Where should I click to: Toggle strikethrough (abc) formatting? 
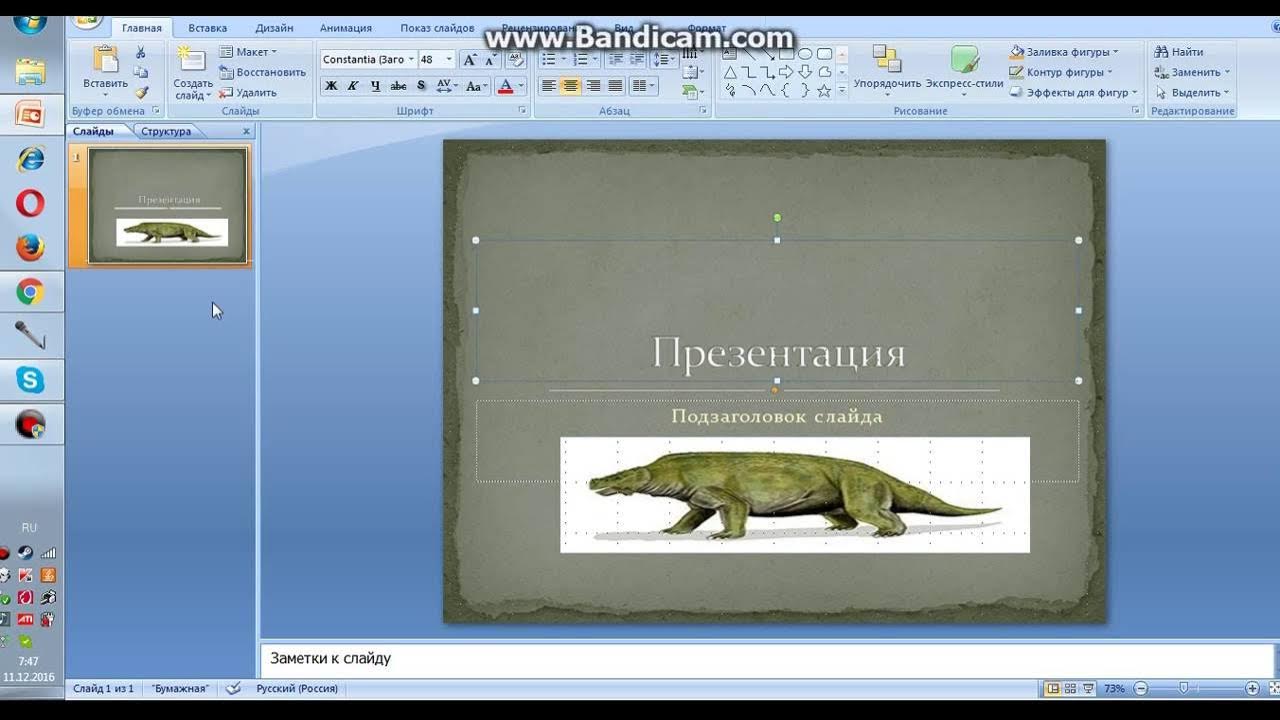click(x=398, y=86)
